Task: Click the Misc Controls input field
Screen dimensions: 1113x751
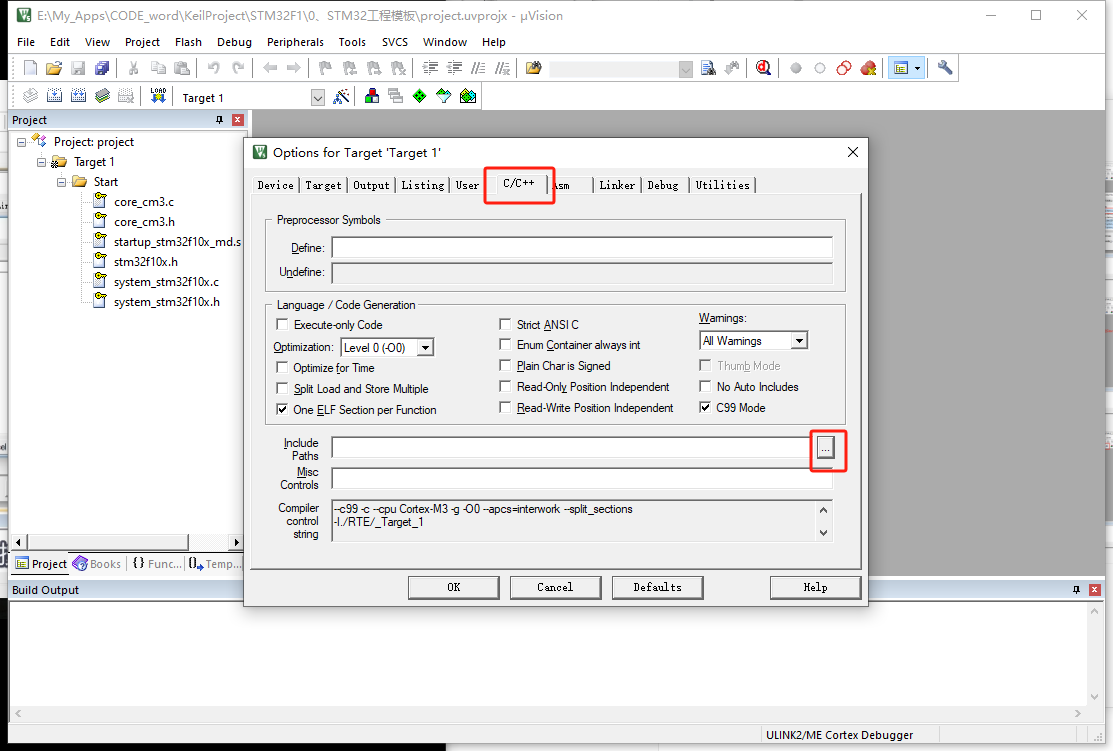Action: (x=582, y=478)
